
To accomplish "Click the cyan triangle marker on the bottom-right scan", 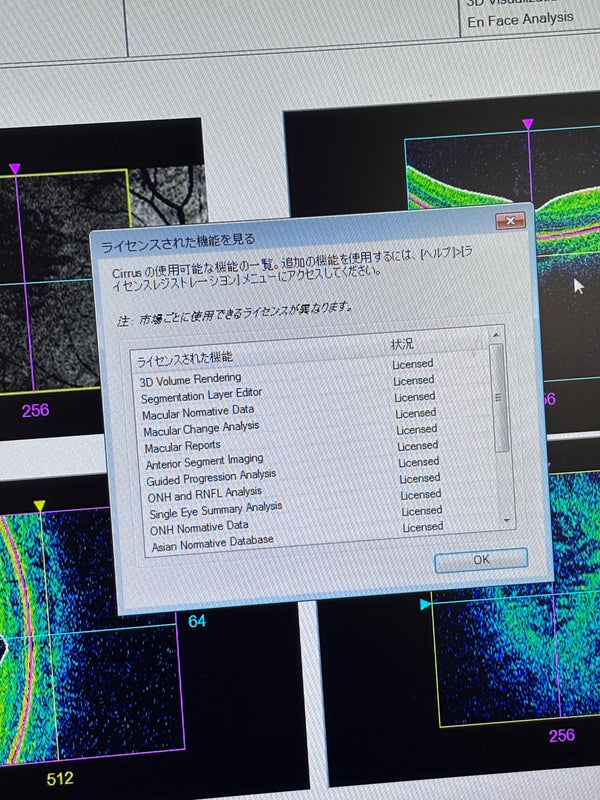I will (x=425, y=604).
